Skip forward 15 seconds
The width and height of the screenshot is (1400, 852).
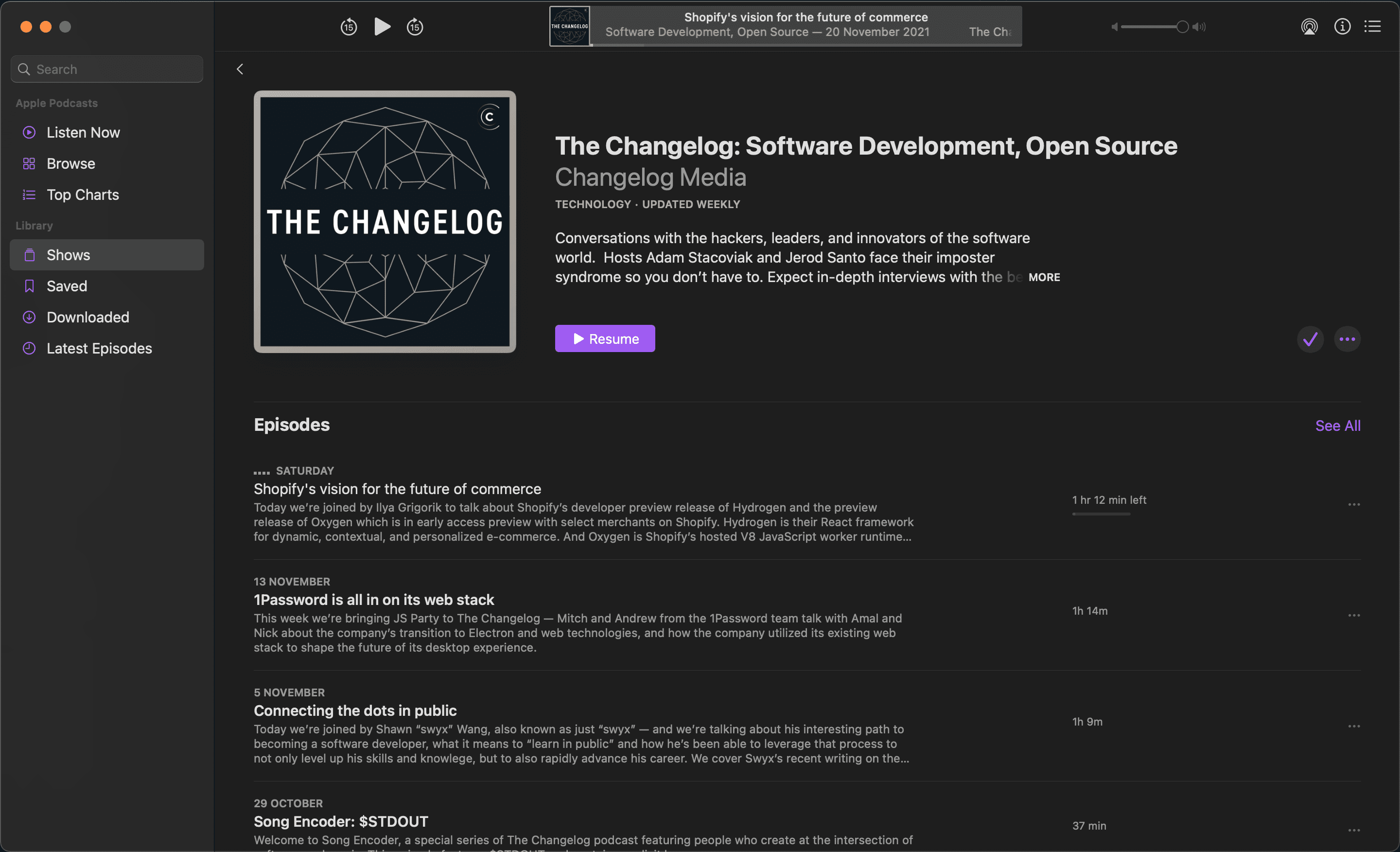[x=415, y=27]
